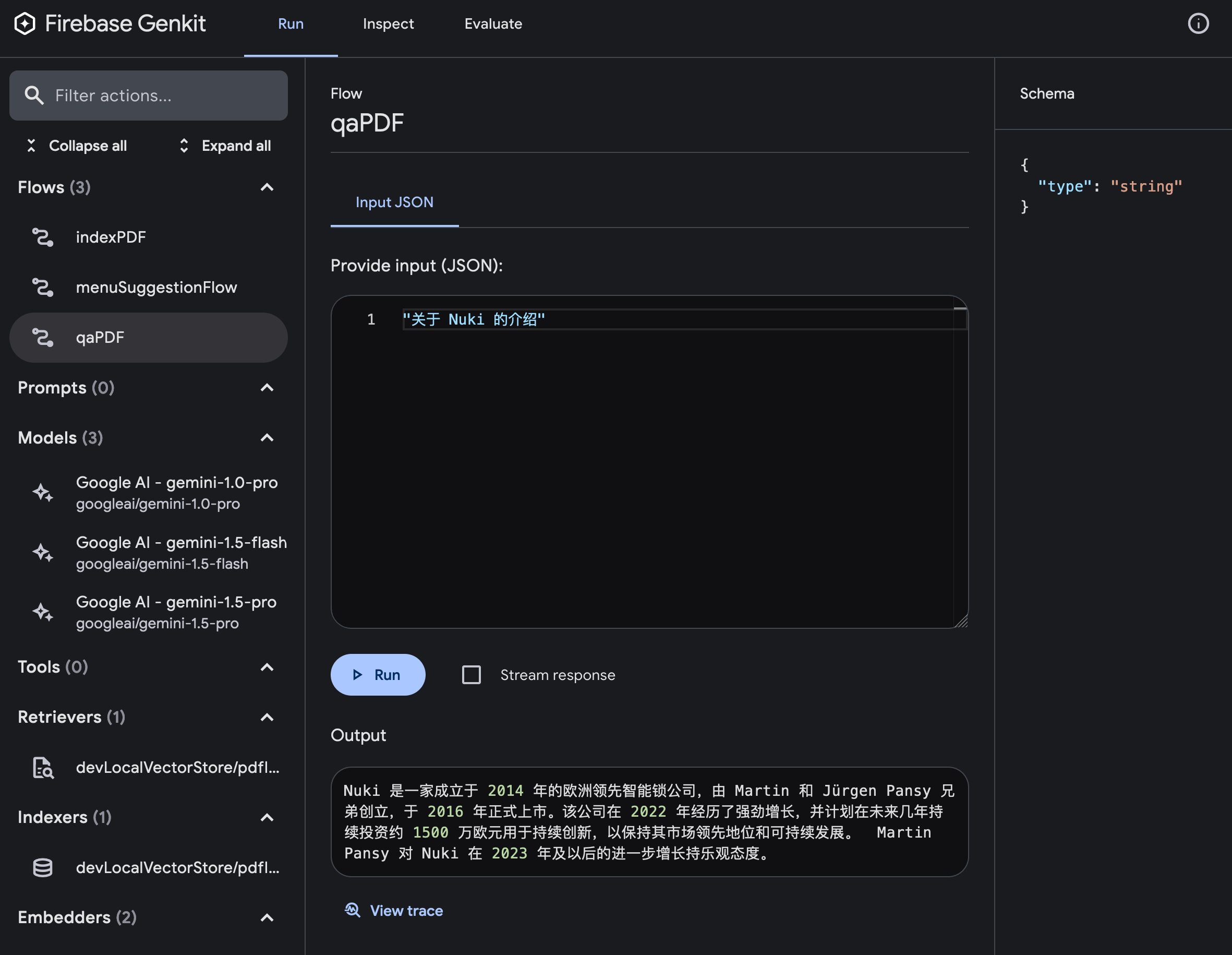Click Expand all button
1232x955 pixels.
[225, 146]
